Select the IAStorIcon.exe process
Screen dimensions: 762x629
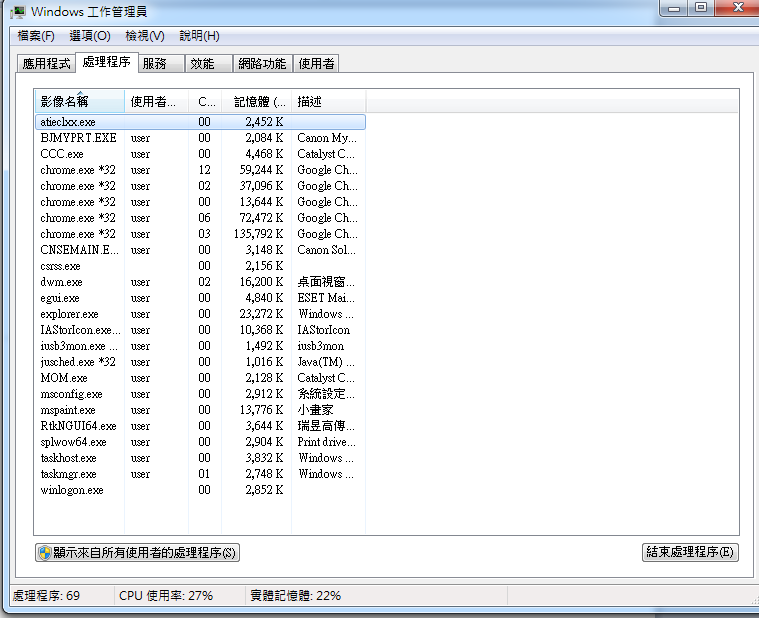click(200, 331)
